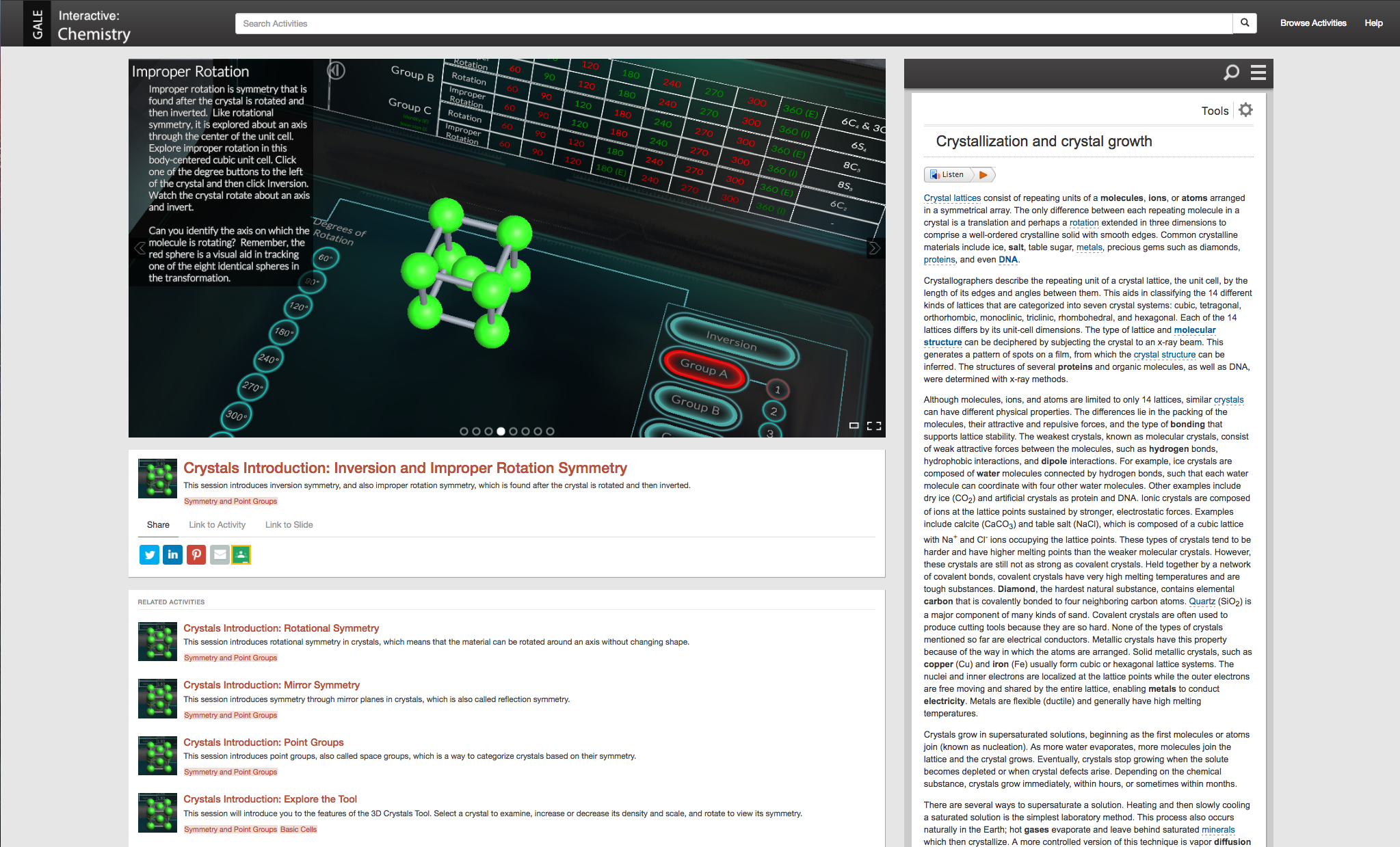
Task: Open Crystals Introduction: Mirror Symmetry activity
Action: (x=272, y=684)
